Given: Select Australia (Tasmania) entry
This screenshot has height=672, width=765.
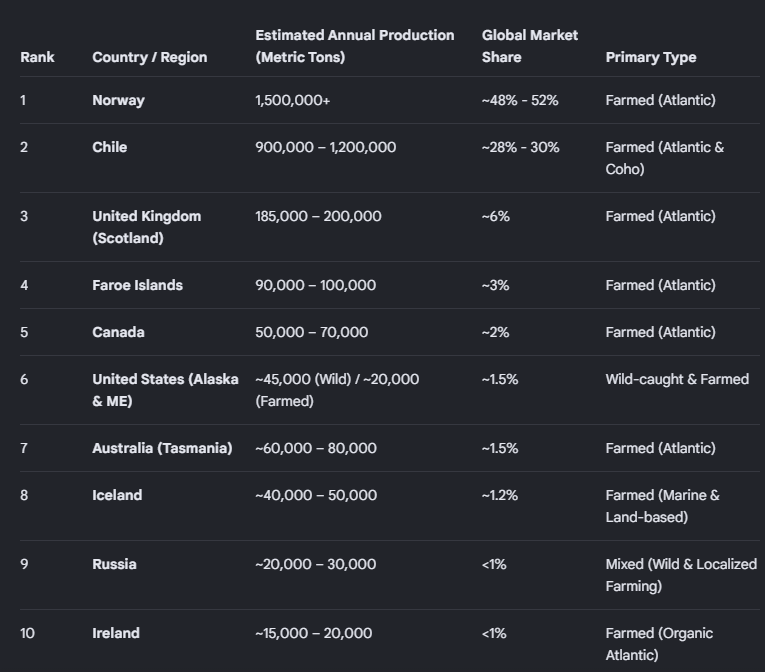Looking at the screenshot, I should tap(162, 448).
